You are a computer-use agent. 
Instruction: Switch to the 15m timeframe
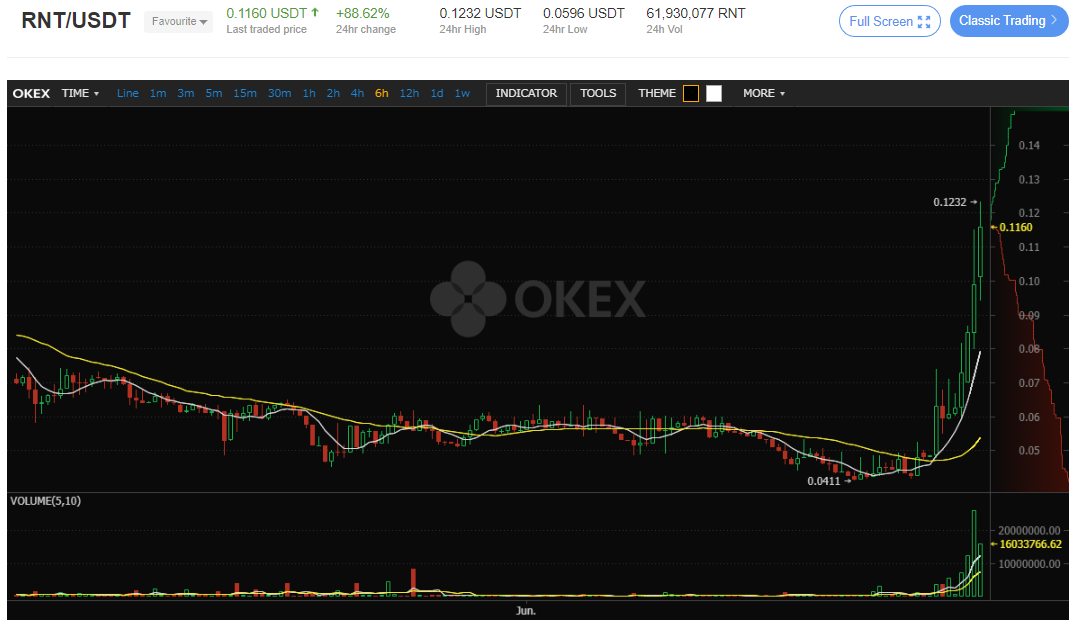[x=245, y=93]
